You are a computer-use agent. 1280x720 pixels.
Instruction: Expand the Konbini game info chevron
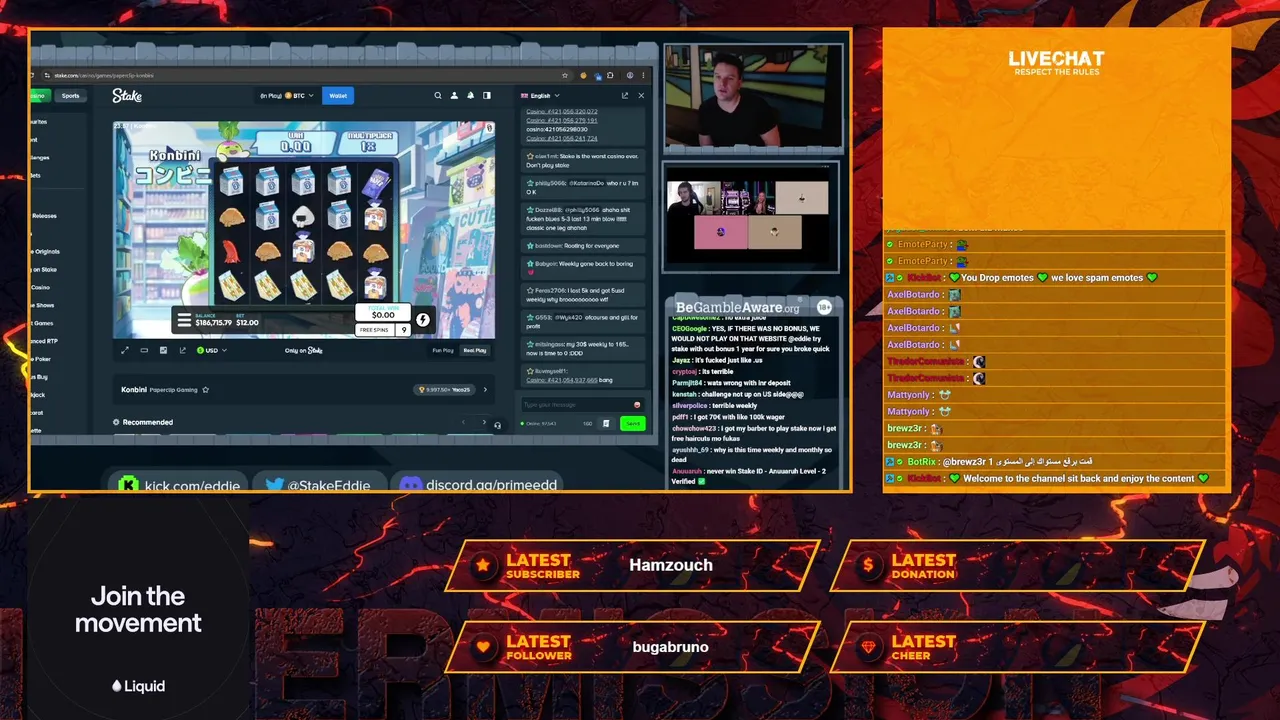tap(485, 389)
